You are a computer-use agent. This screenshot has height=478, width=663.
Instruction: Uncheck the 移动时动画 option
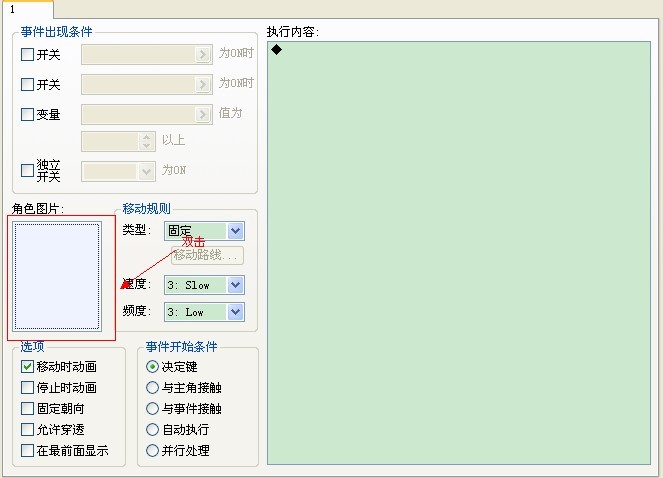pyautogui.click(x=27, y=366)
